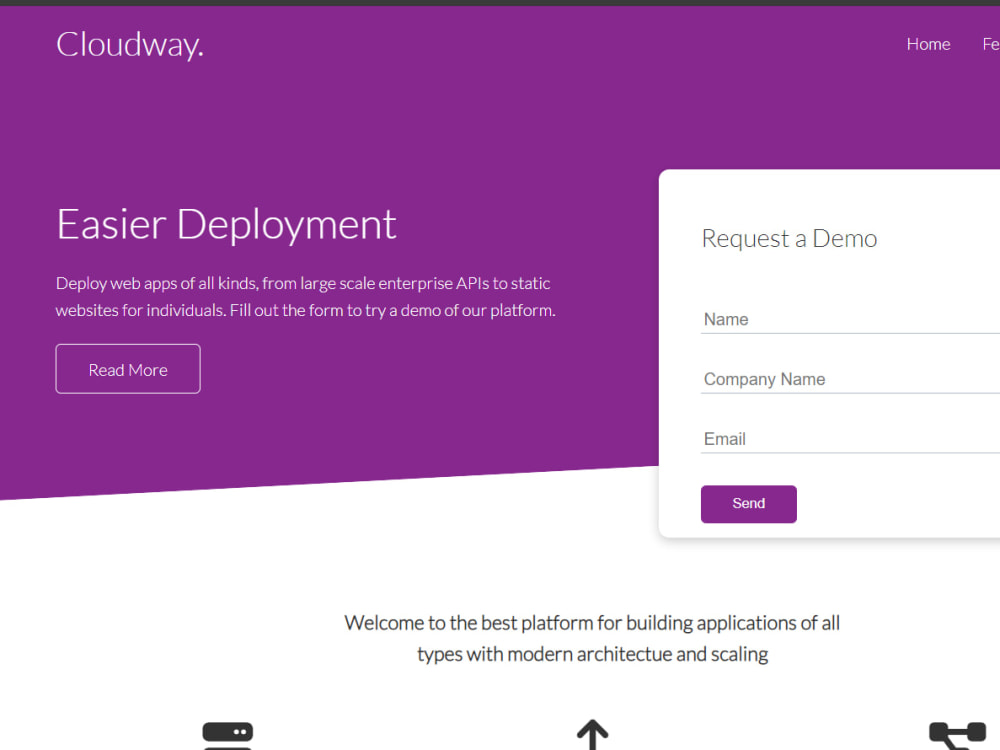The width and height of the screenshot is (1000, 750).
Task: Click the network diagram icon
Action: (x=957, y=736)
